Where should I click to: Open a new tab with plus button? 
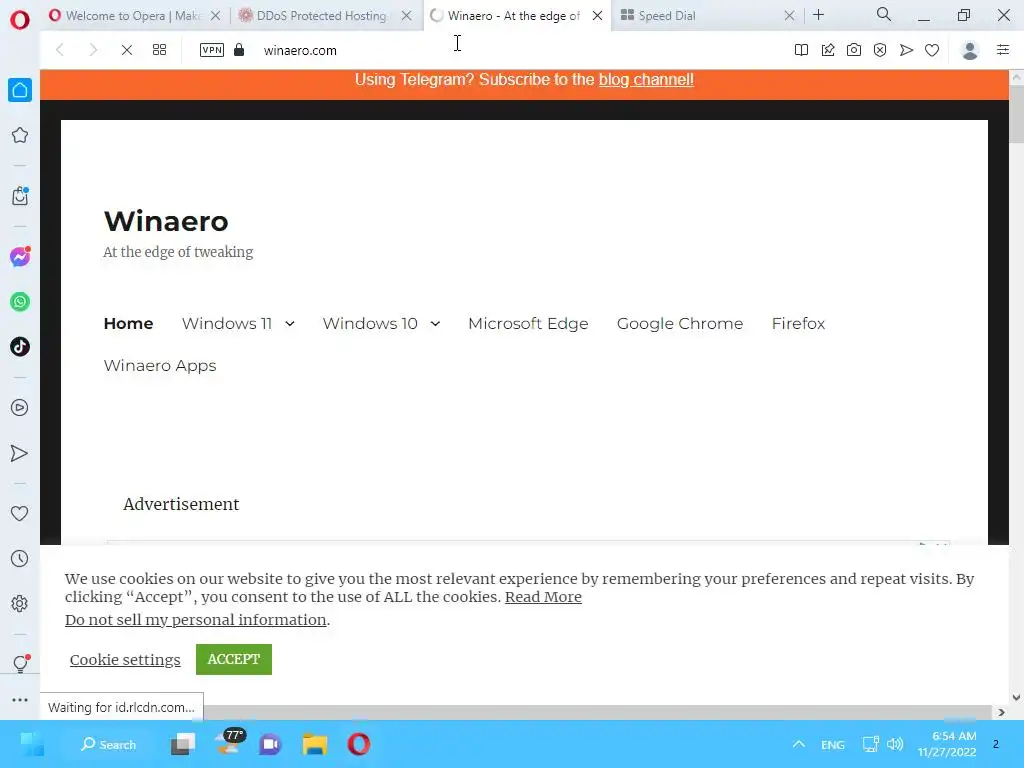coord(818,14)
